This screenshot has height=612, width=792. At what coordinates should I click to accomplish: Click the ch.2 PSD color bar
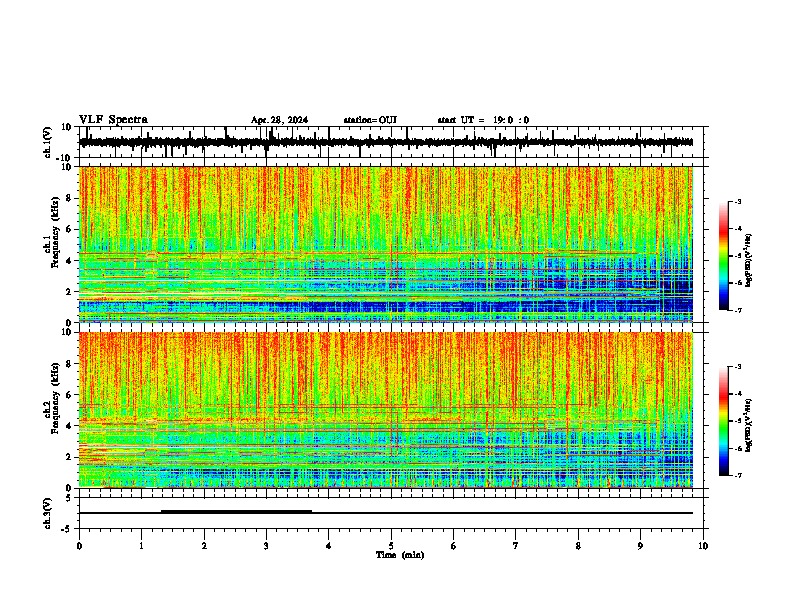[724, 421]
